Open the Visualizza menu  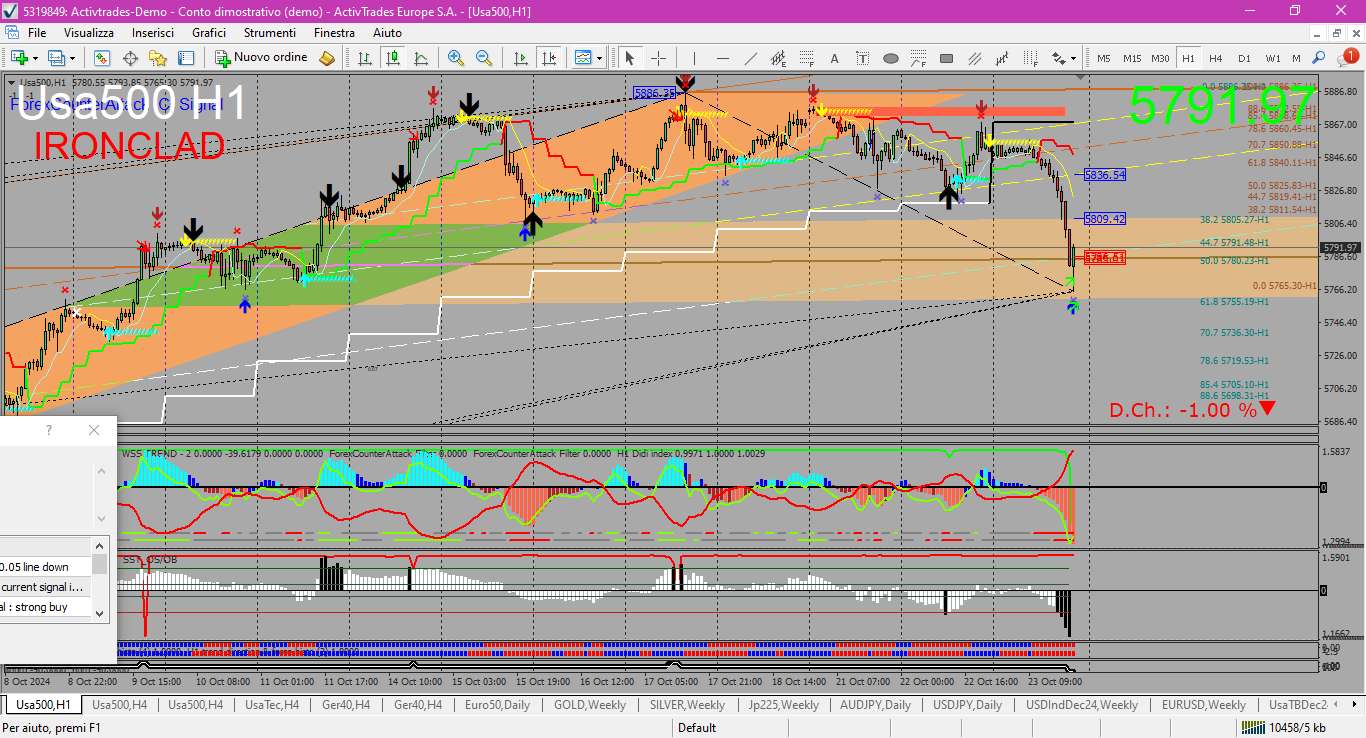tap(89, 33)
